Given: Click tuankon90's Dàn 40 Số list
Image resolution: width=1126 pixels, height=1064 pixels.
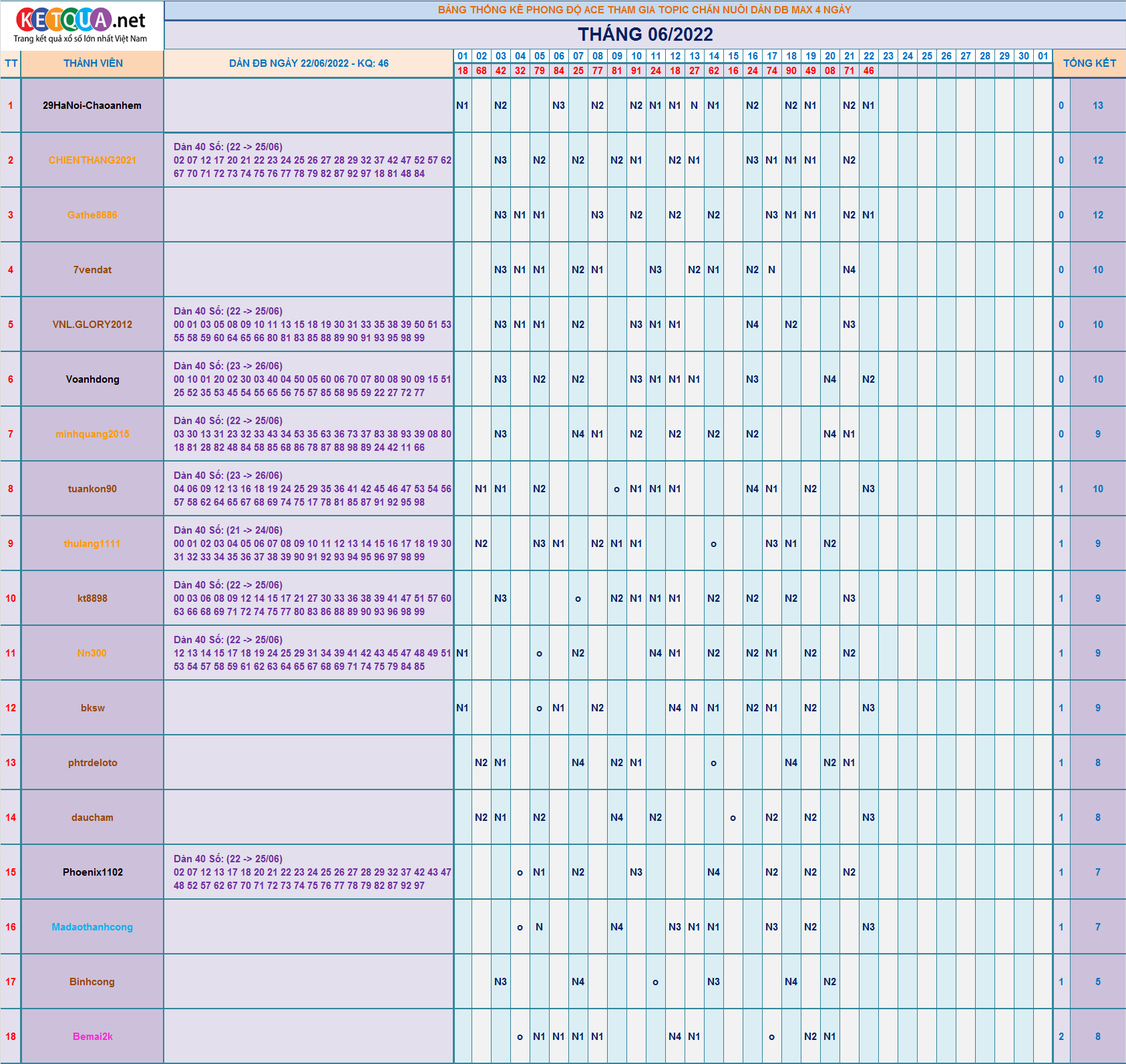Looking at the screenshot, I should [x=313, y=489].
